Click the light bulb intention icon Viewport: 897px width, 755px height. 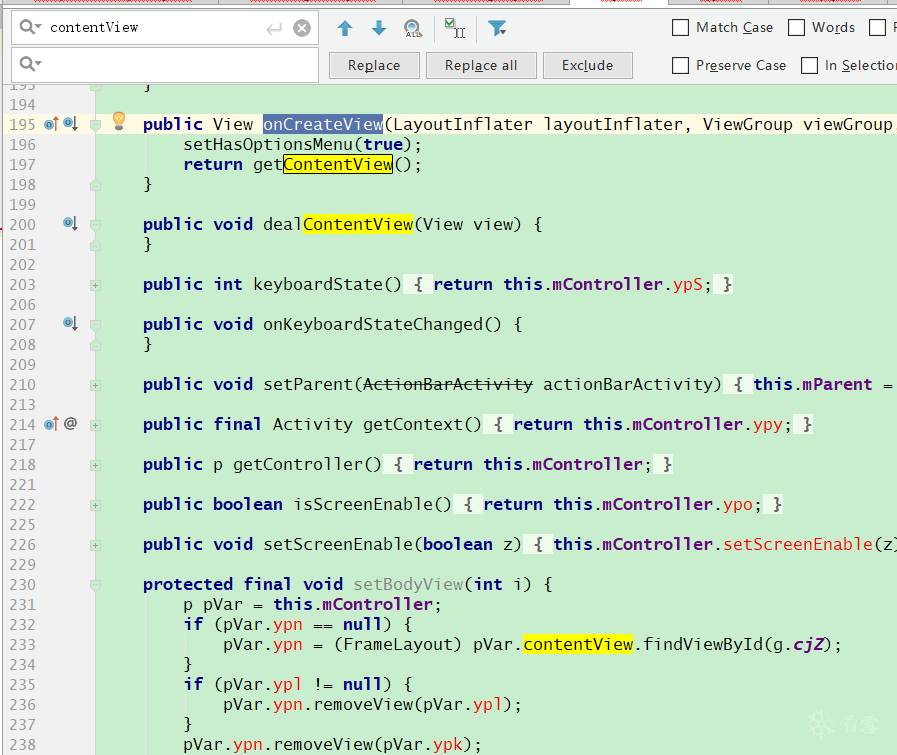pyautogui.click(x=119, y=121)
